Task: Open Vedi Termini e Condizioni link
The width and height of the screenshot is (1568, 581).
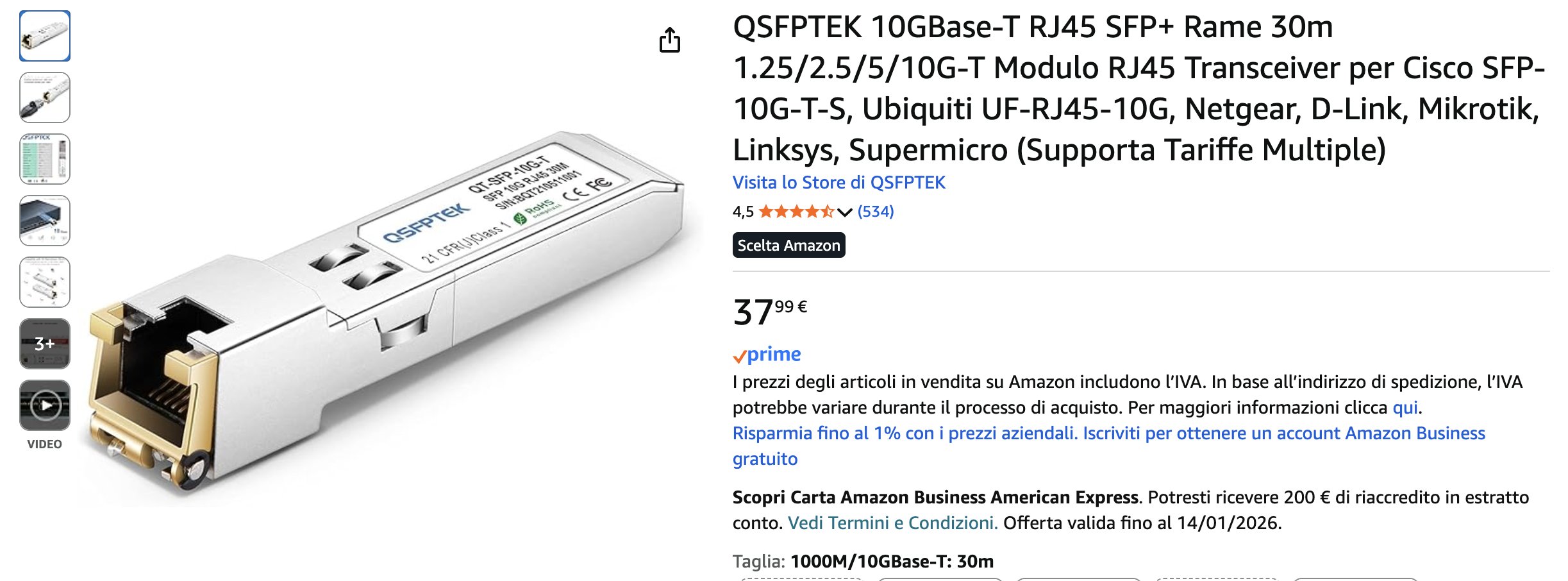Action: pyautogui.click(x=892, y=523)
